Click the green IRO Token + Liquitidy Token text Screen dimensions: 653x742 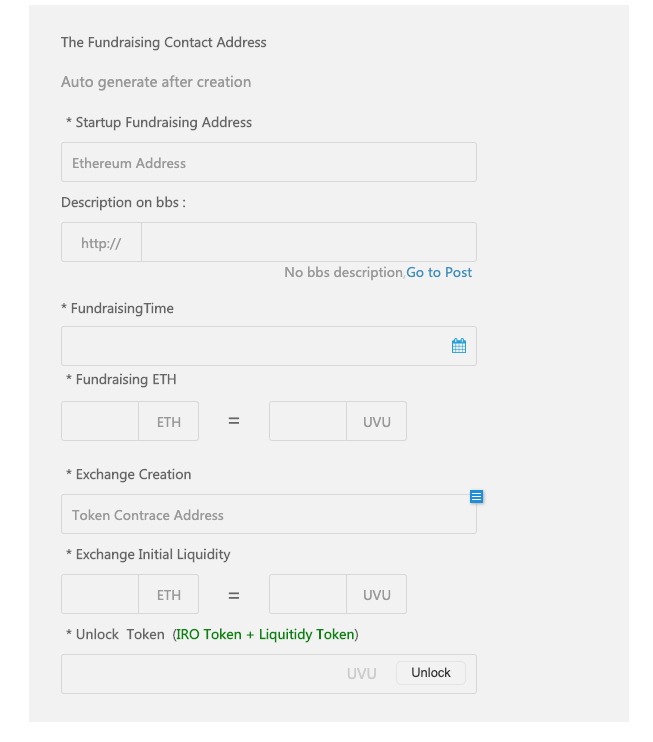tap(265, 634)
